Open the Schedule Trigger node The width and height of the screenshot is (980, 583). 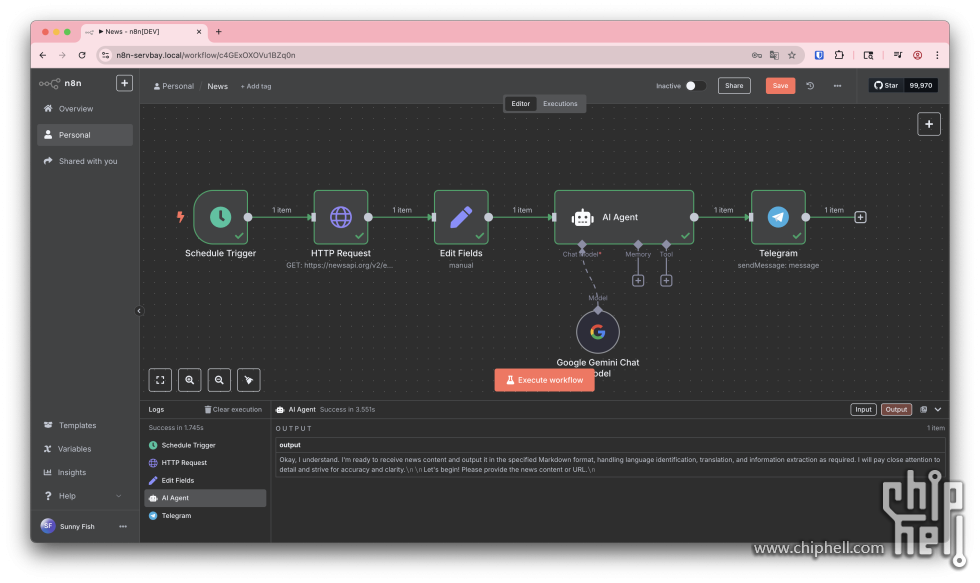[x=220, y=217]
